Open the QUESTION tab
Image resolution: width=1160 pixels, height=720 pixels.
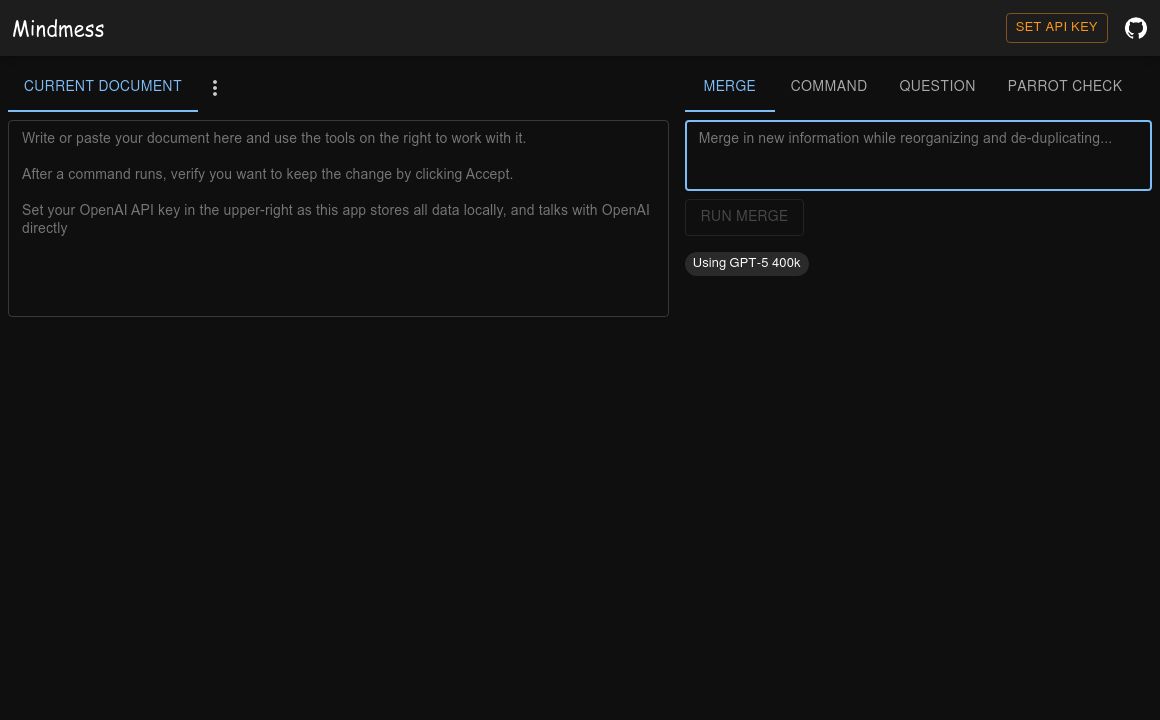936,87
